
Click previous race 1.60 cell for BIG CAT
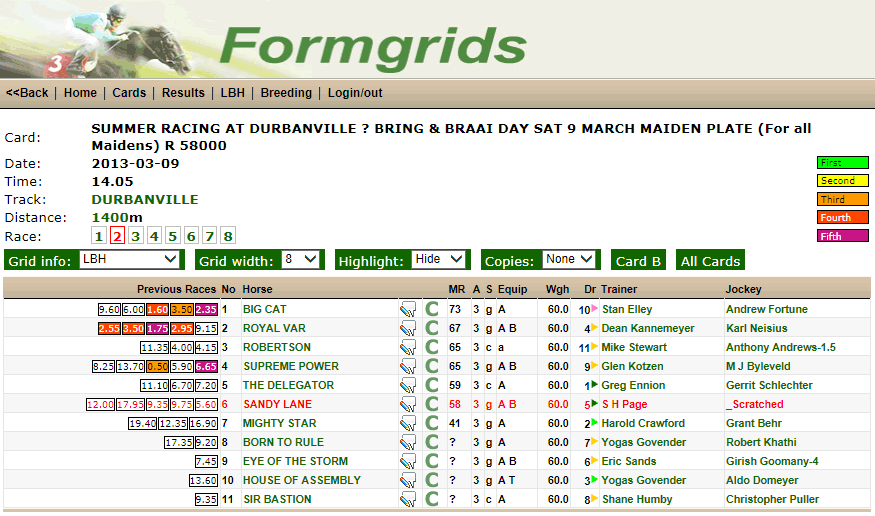157,309
